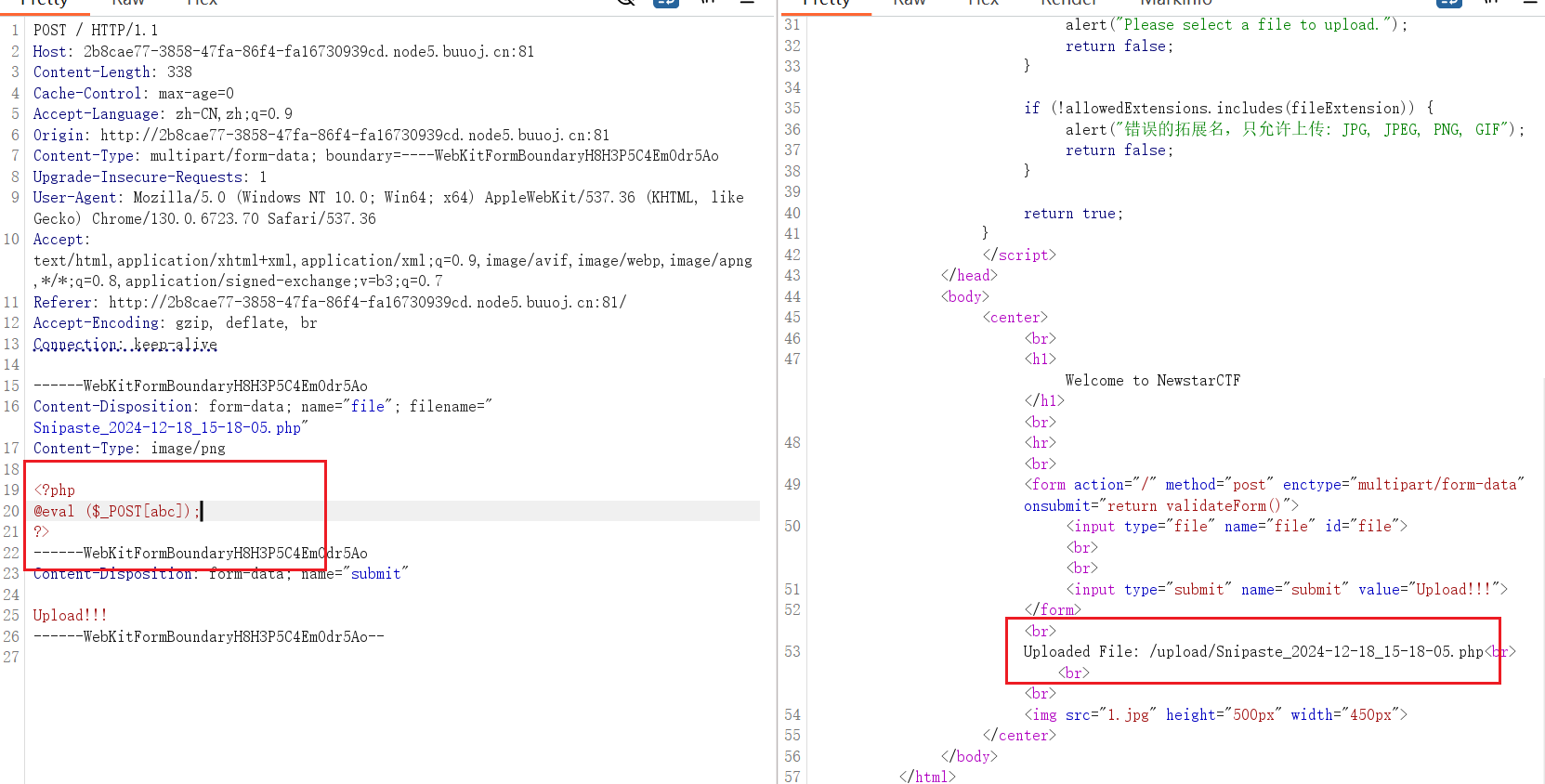
Task: Click the '<center>' opening tag
Action: tap(1015, 318)
